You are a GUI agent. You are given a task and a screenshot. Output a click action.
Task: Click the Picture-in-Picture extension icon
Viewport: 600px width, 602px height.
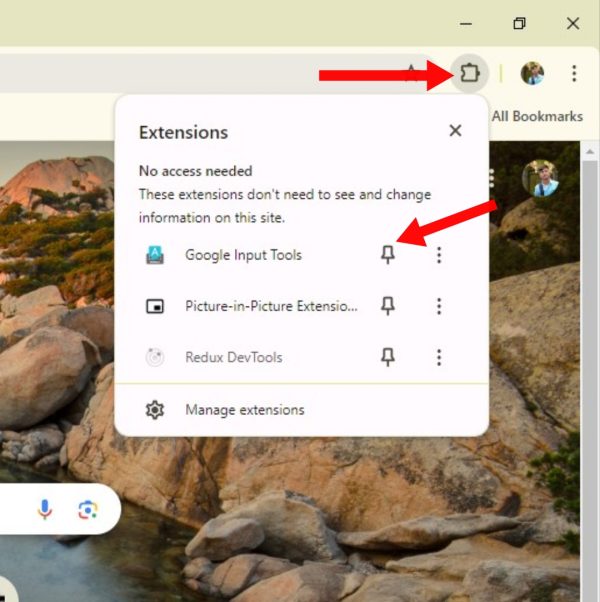coord(155,306)
